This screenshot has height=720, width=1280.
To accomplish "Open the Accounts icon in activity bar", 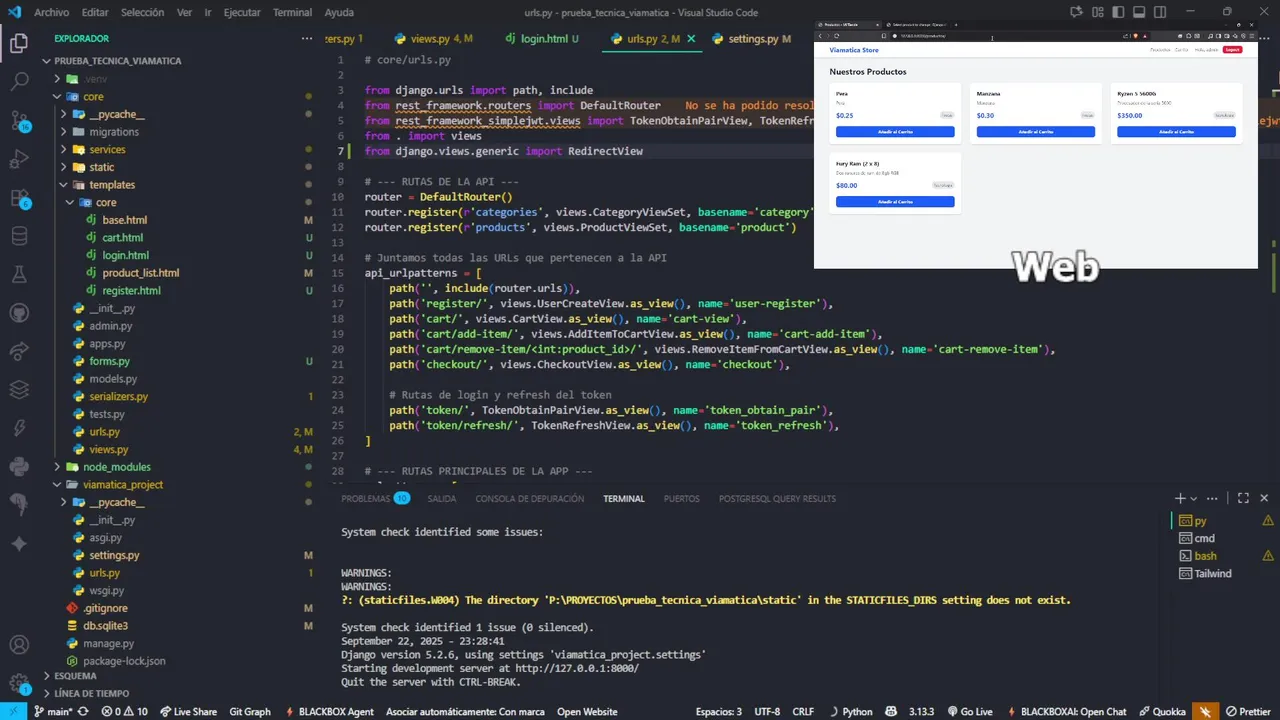I will coord(18,645).
